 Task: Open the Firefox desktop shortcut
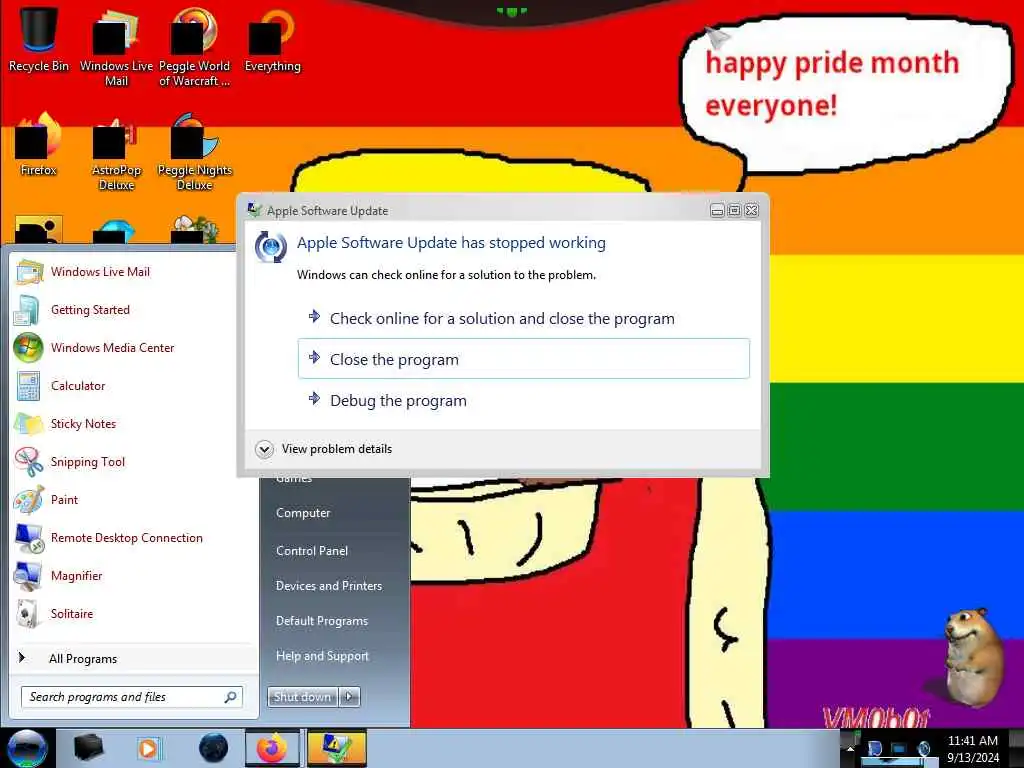coord(39,144)
